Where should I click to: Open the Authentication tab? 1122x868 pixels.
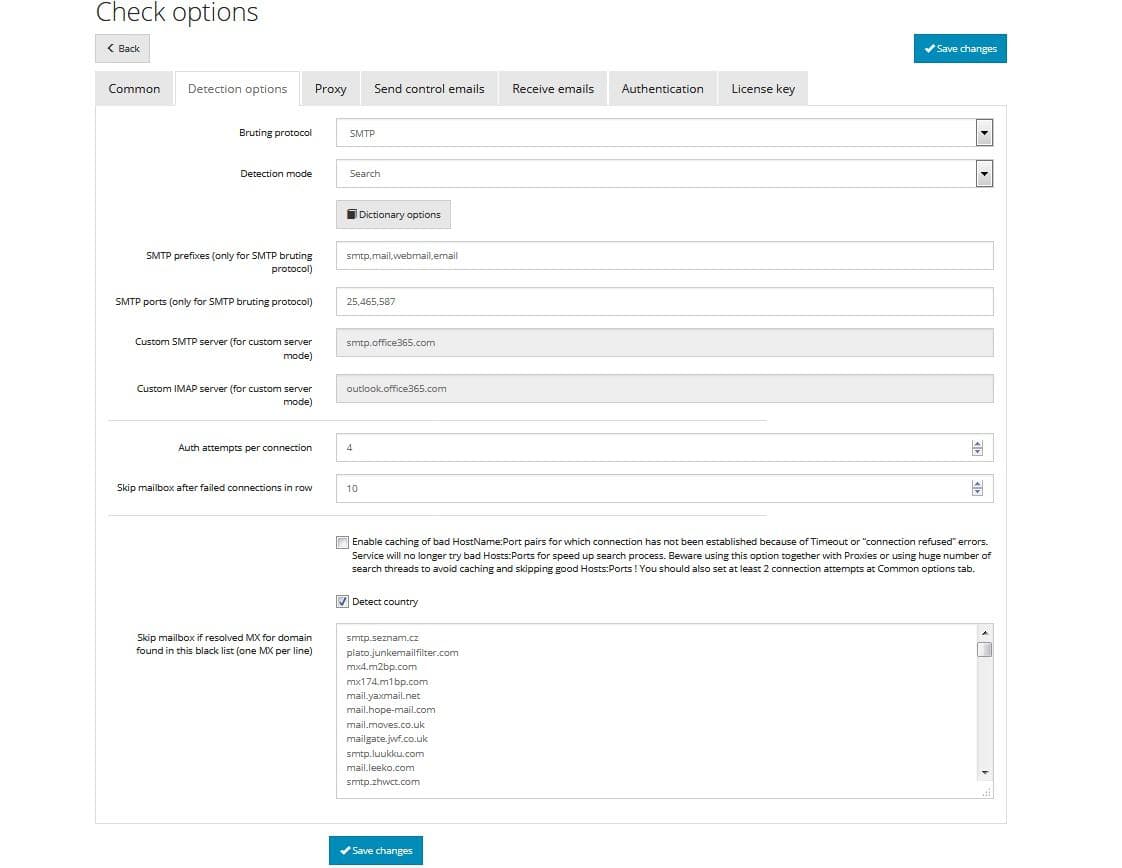click(662, 88)
